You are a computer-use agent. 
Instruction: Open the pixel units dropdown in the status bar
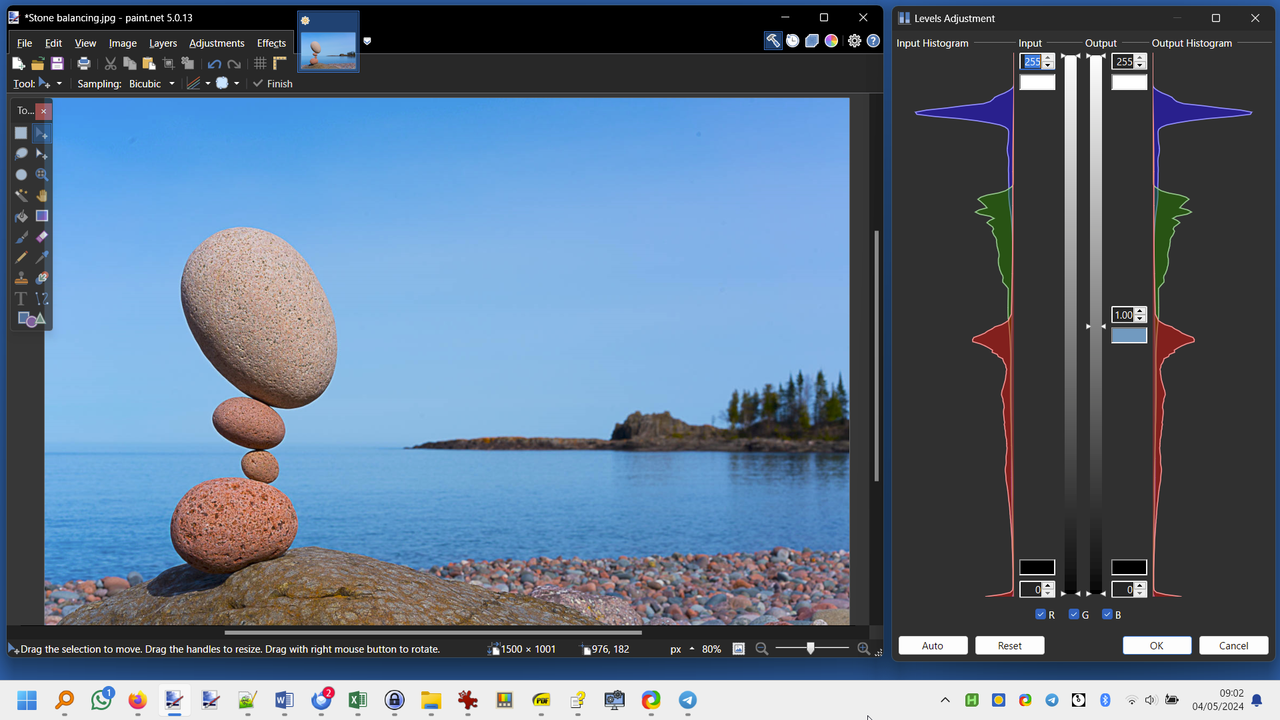coord(681,648)
